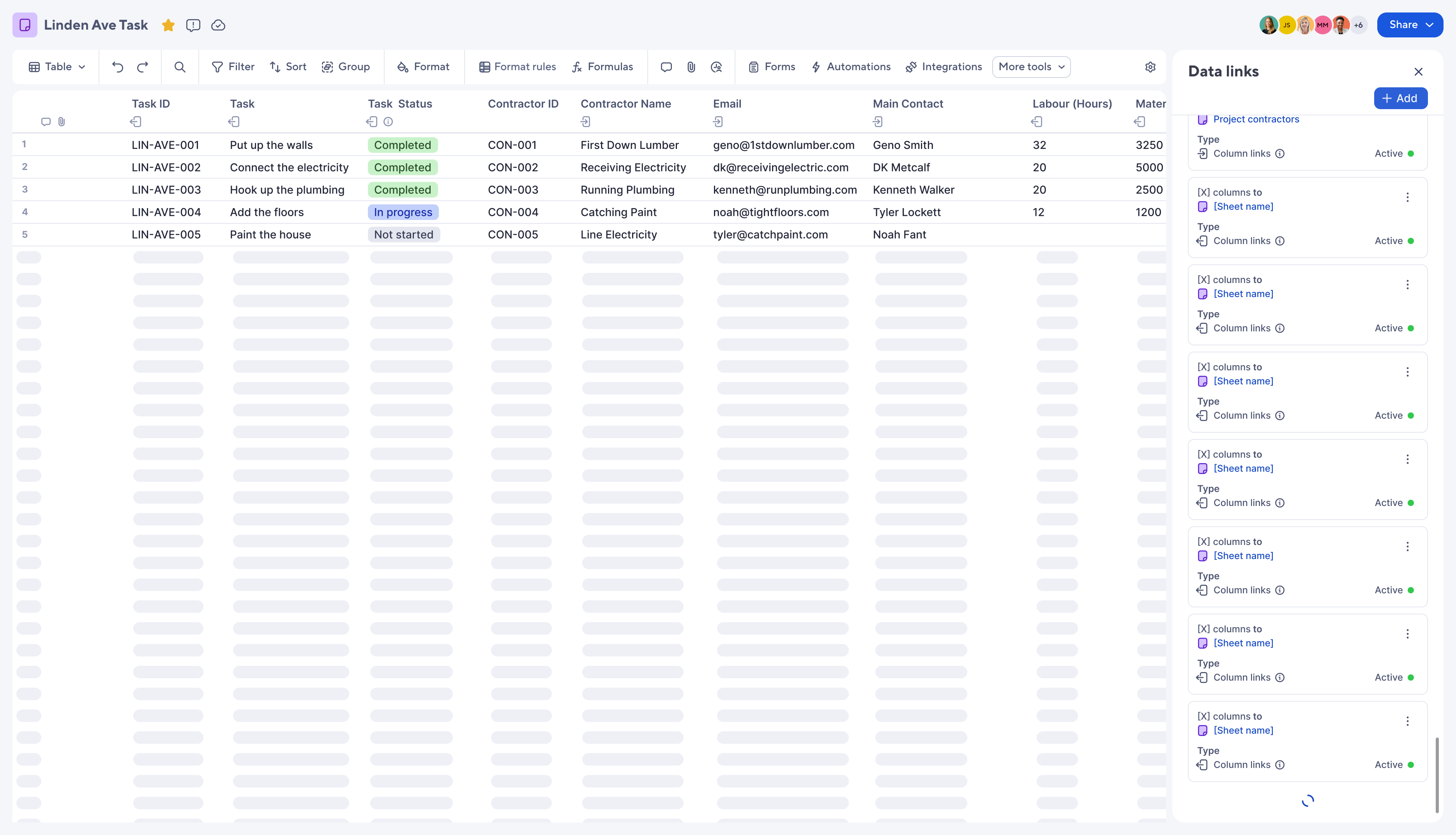
Task: Open the Project contractors sheet link
Action: [x=1256, y=119]
